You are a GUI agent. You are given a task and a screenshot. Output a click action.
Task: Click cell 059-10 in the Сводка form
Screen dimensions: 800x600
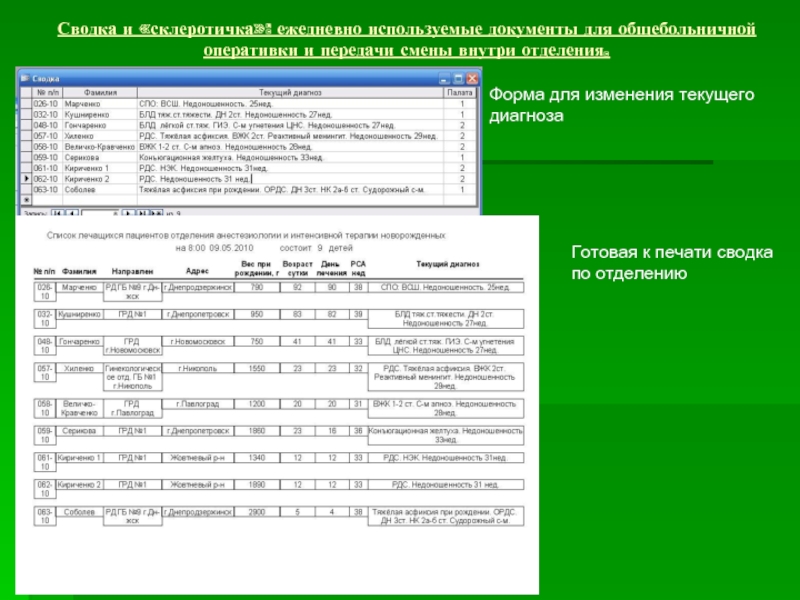click(46, 157)
